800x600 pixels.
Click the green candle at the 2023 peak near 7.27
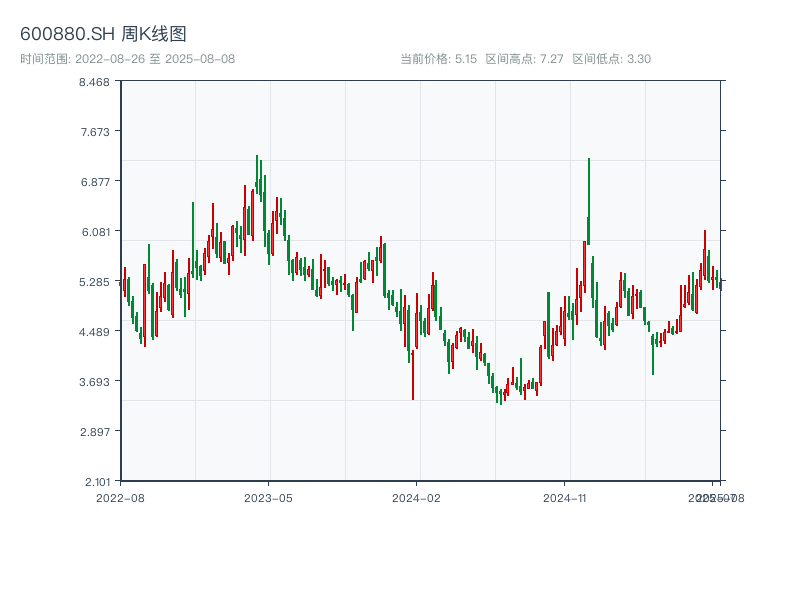point(257,173)
